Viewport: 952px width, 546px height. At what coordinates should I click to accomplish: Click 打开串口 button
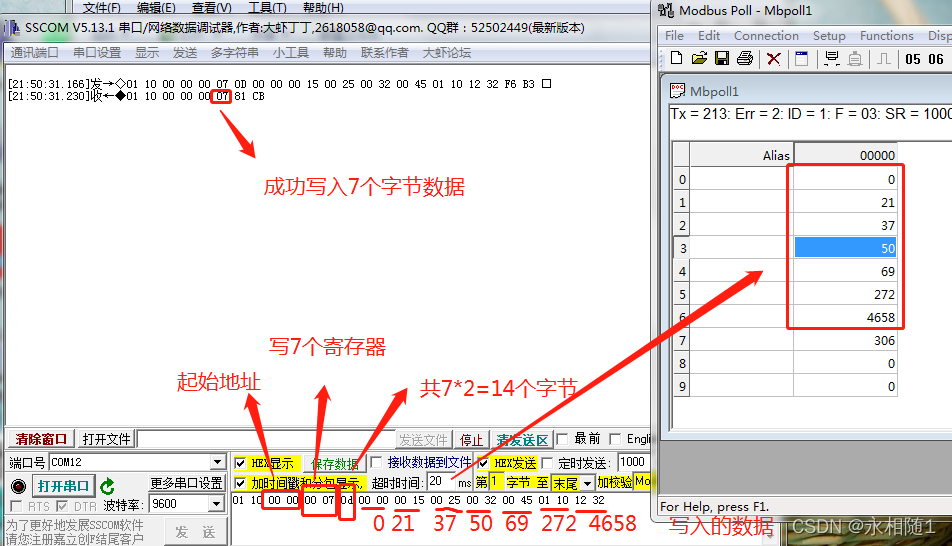63,486
